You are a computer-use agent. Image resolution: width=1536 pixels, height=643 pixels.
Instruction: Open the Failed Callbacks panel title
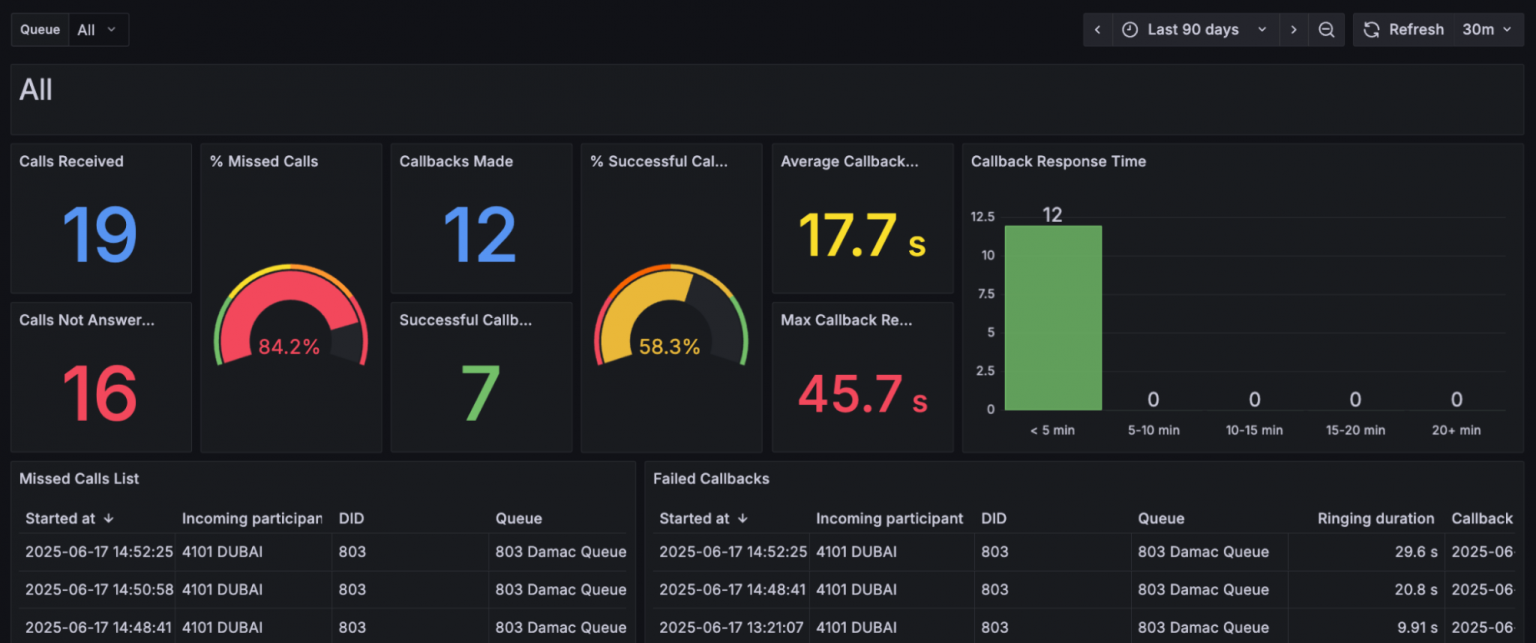point(711,479)
